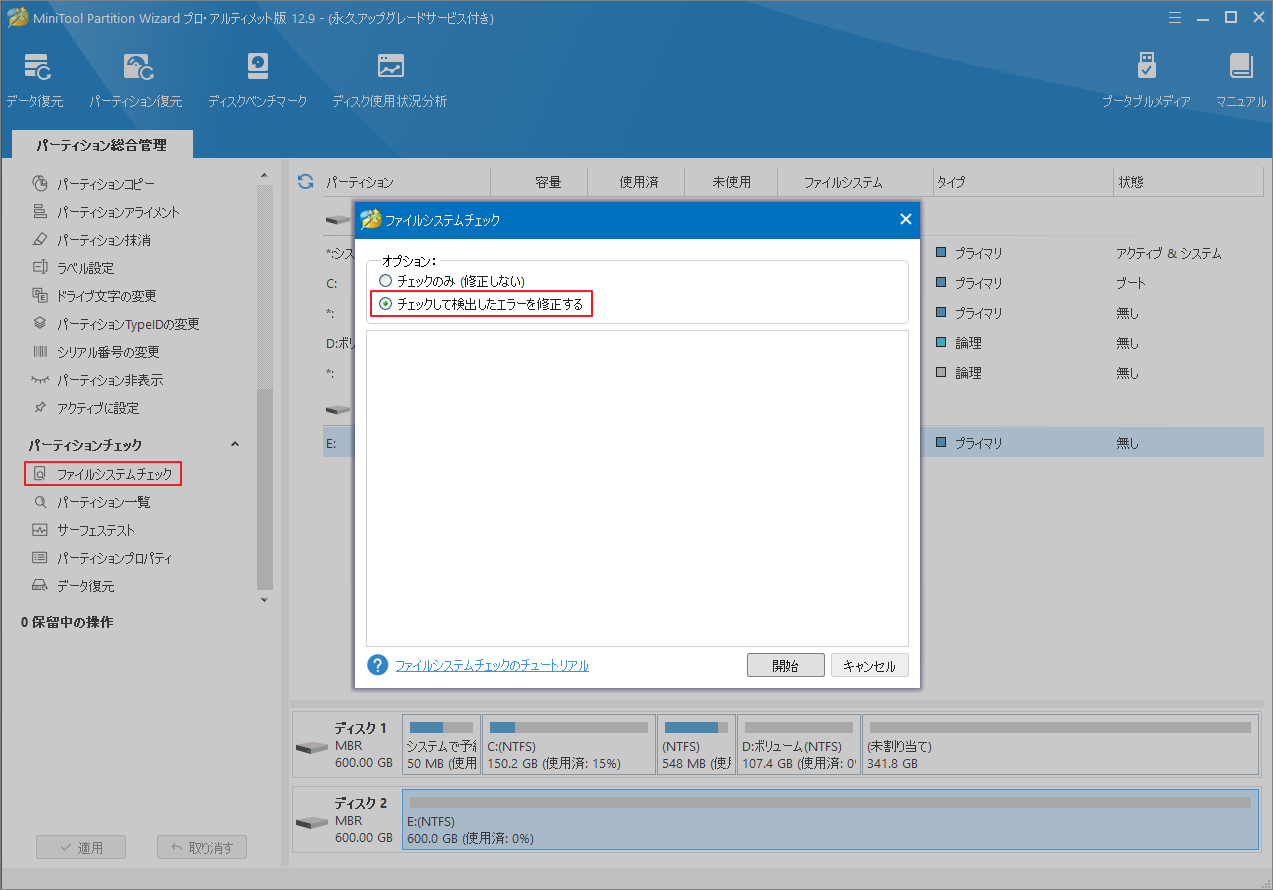Sort by the 容量 column header

[548, 182]
